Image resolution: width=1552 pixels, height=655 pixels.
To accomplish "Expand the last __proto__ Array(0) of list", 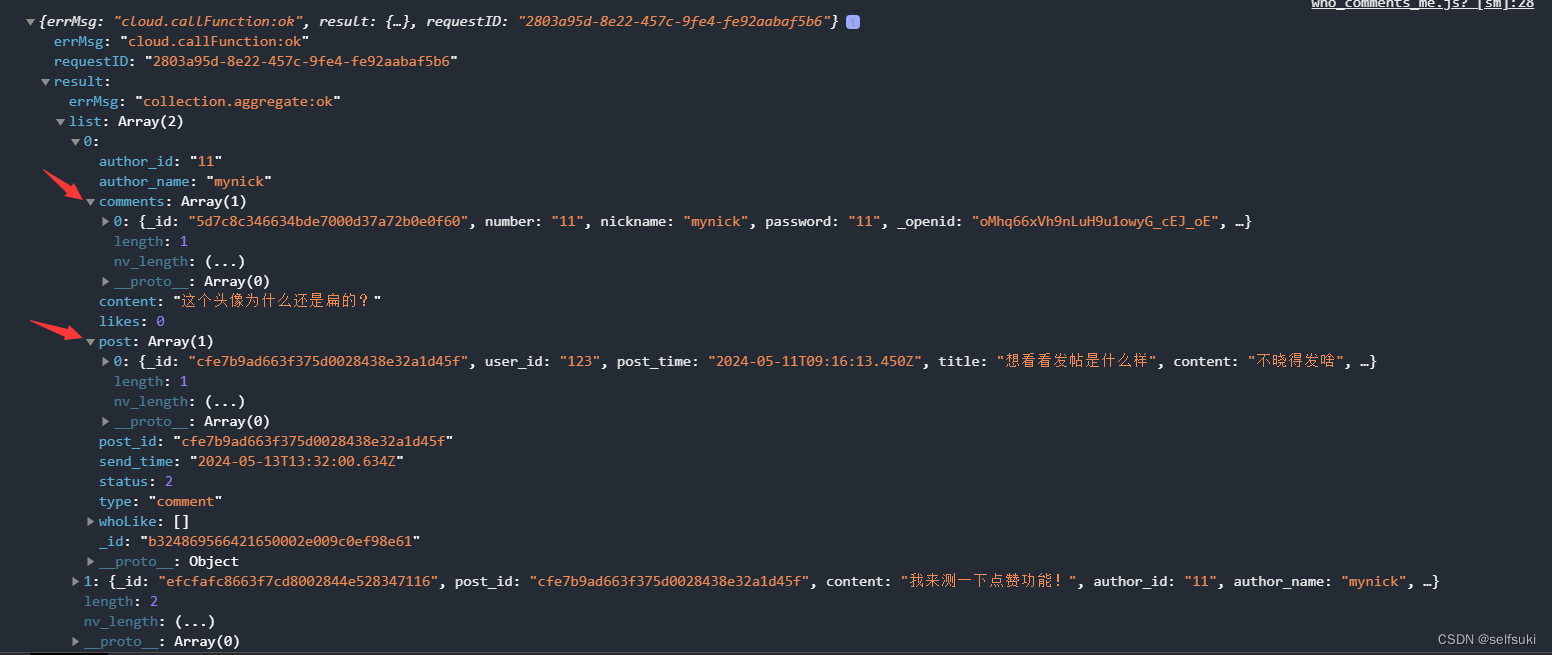I will (76, 641).
